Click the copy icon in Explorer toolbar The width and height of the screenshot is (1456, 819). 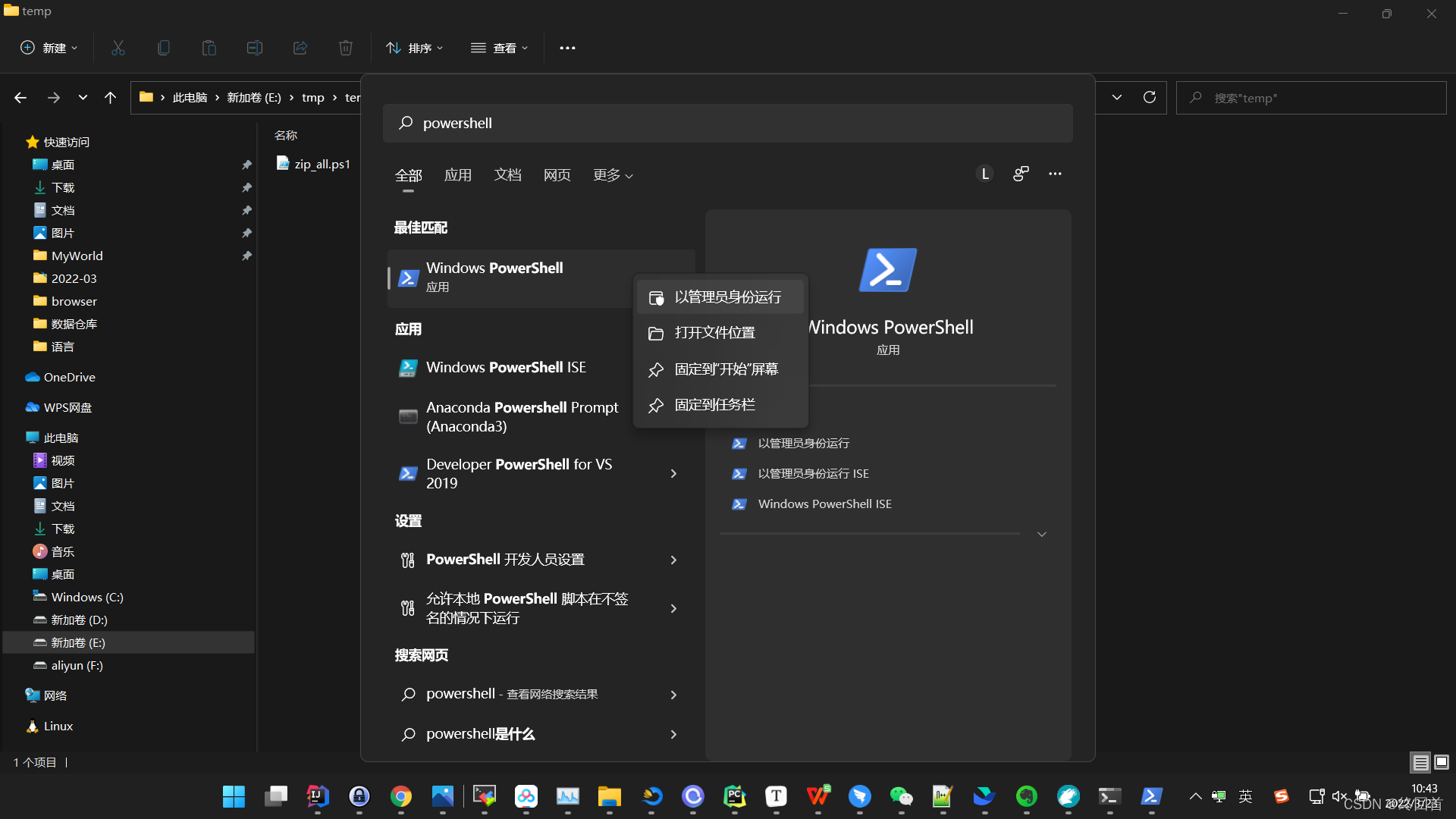(x=164, y=48)
